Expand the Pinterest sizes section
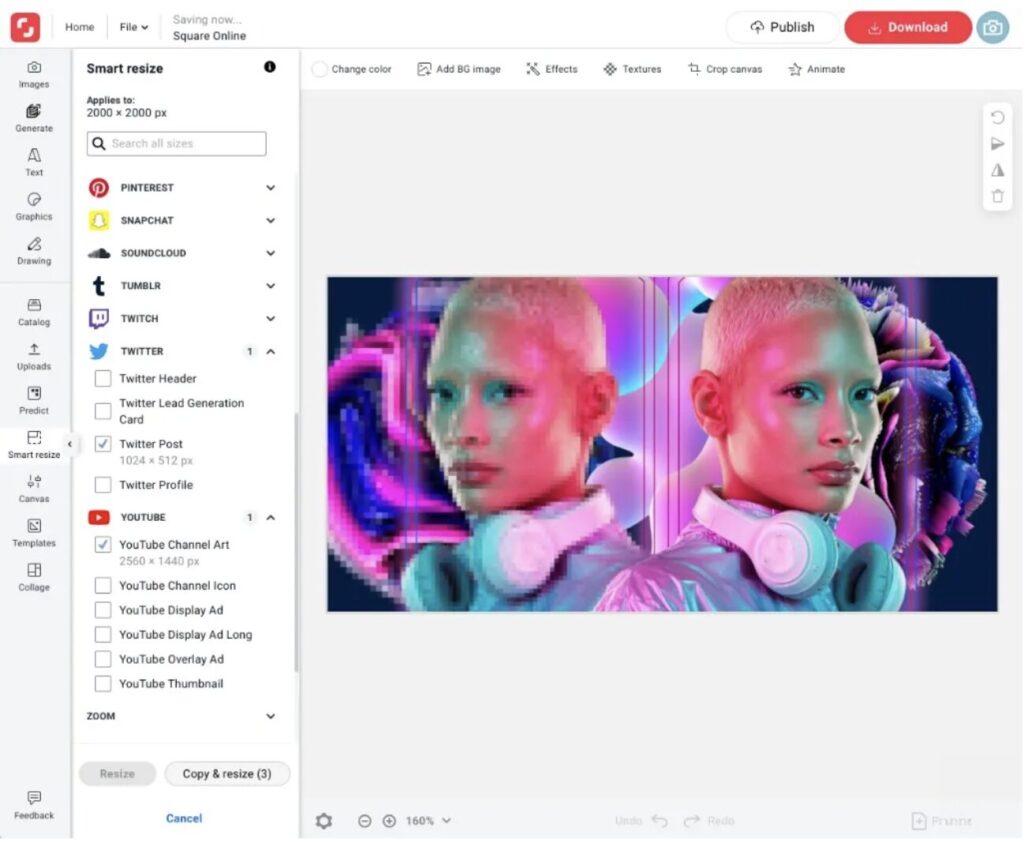Screen dimensions: 1024x843 [270, 188]
